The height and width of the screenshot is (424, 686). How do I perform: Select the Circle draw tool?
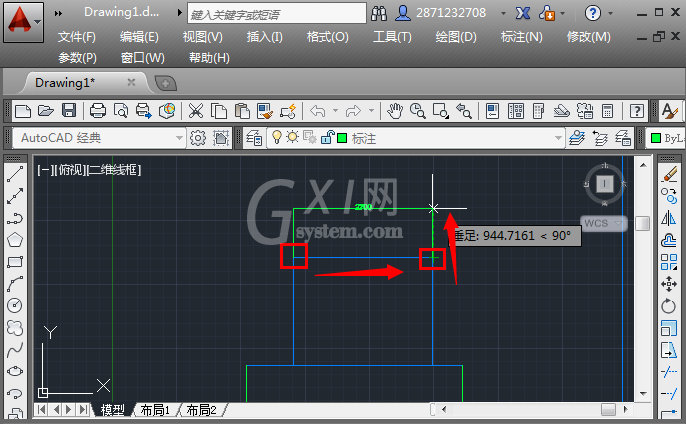pyautogui.click(x=15, y=305)
